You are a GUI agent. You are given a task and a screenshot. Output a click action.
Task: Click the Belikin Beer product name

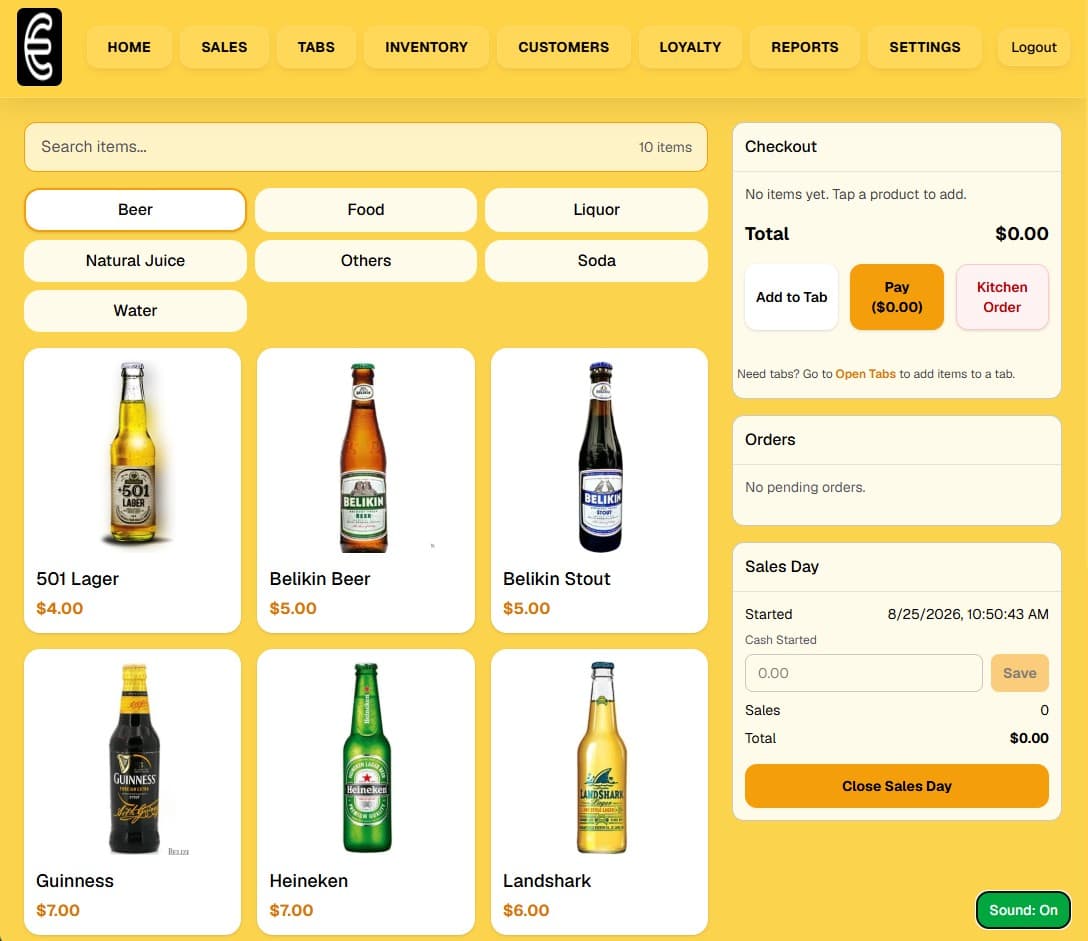320,579
